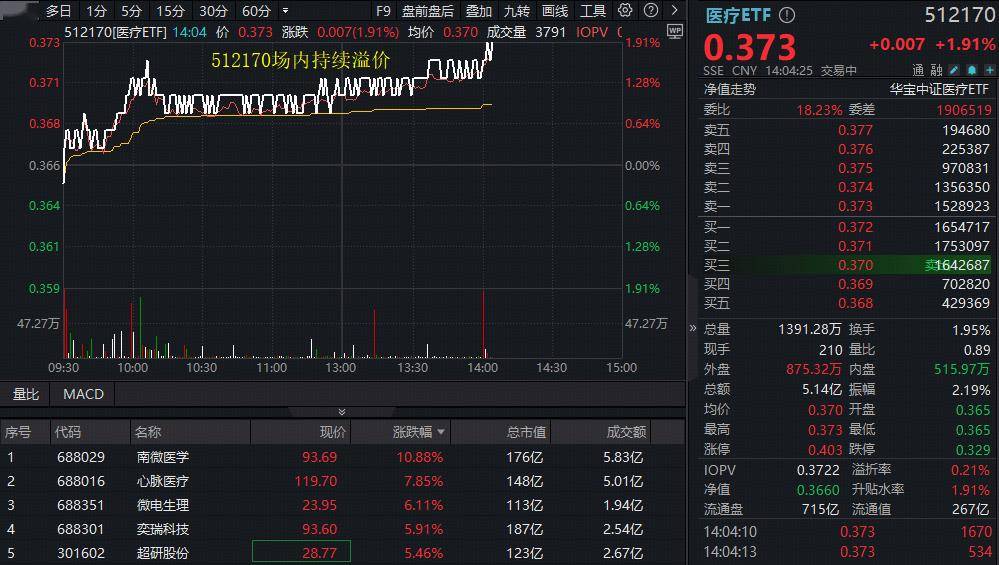Switch to 多日 chart period
The width and height of the screenshot is (999, 565).
pos(58,11)
